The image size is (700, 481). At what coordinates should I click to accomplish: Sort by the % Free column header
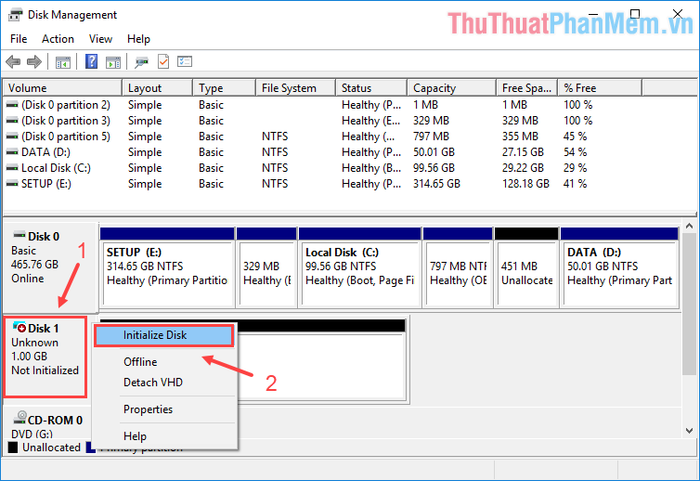(600, 88)
